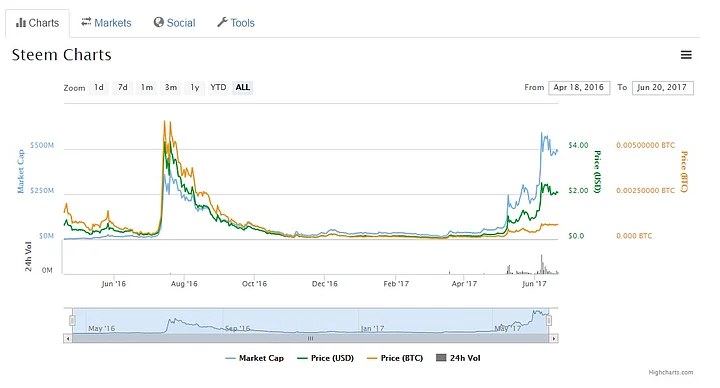Click the right scroll arrow of navigator
This screenshot has width=720, height=388.
point(554,338)
